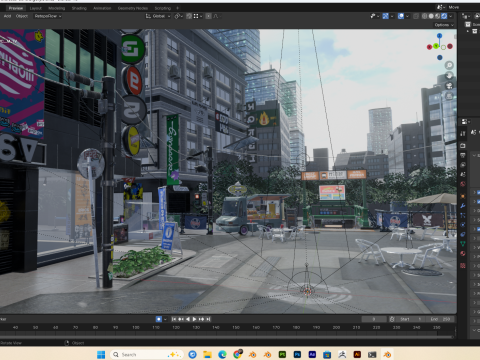Click the Z axis on the navigation gizmo

click(x=439, y=36)
